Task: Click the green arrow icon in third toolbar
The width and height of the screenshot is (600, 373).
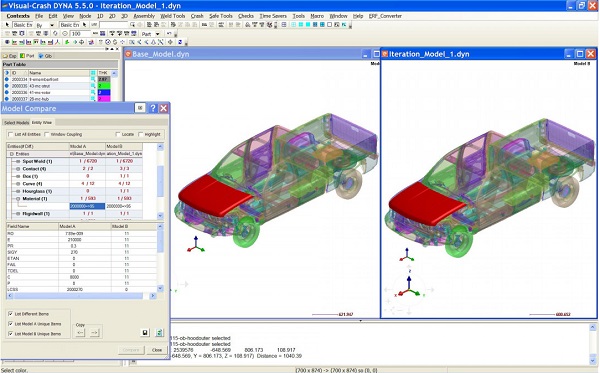Action: click(67, 42)
